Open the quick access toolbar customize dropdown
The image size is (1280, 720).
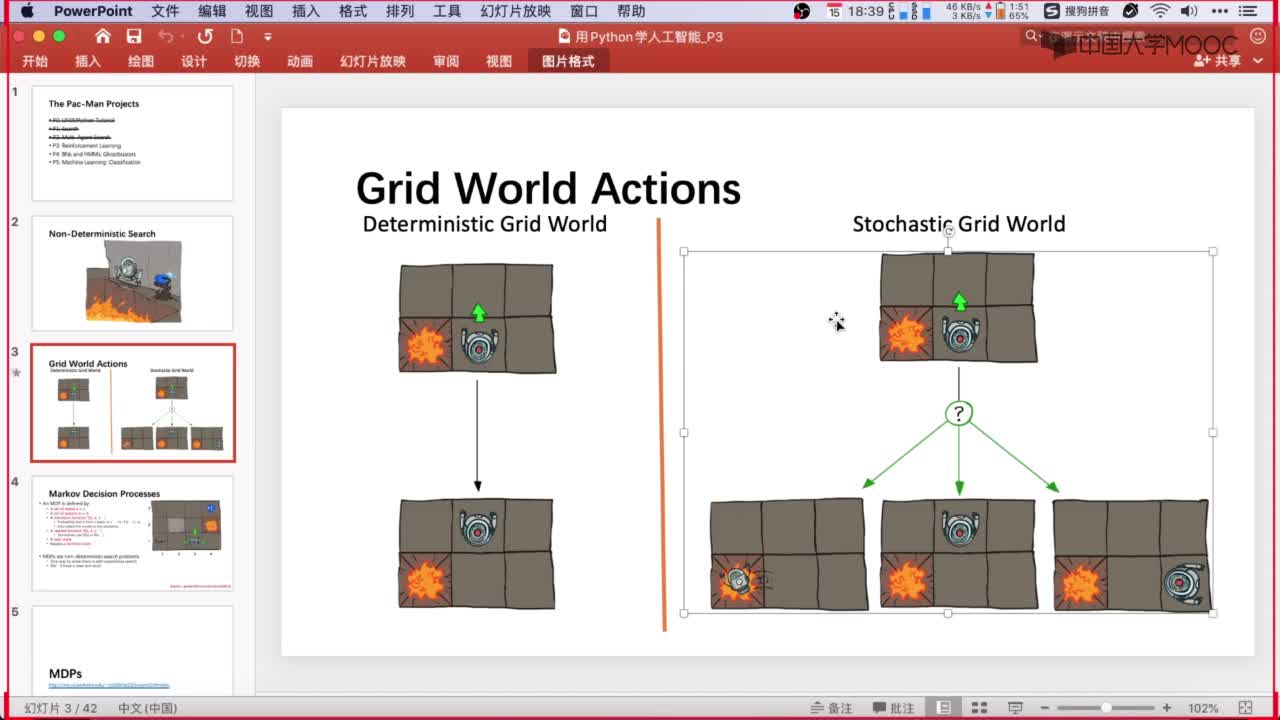point(268,37)
